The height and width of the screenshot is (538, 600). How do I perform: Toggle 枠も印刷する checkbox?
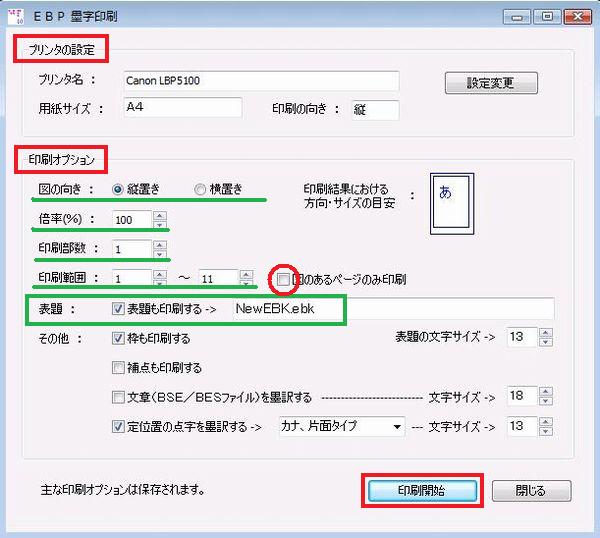click(119, 339)
